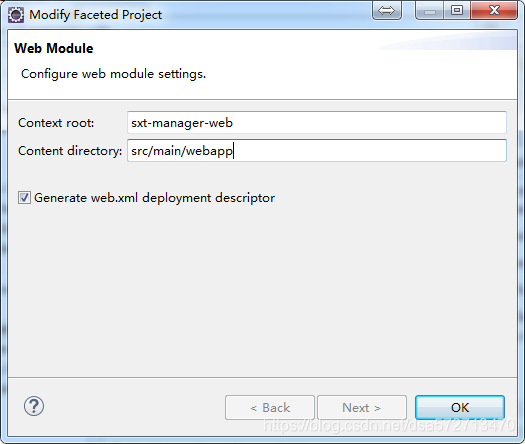Click the 'Modify Faceted Project' window title
Viewport: 525px width, 444px height.
[95, 15]
